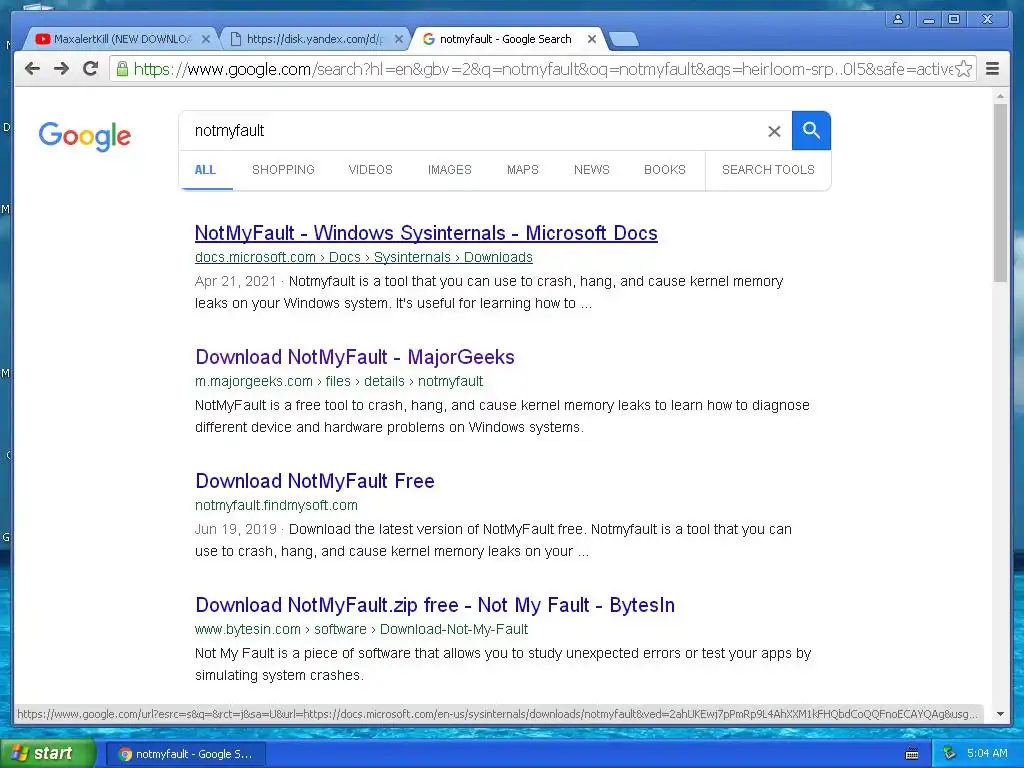1024x768 pixels.
Task: Click the notmyfault Google taskbar button
Action: click(187, 754)
